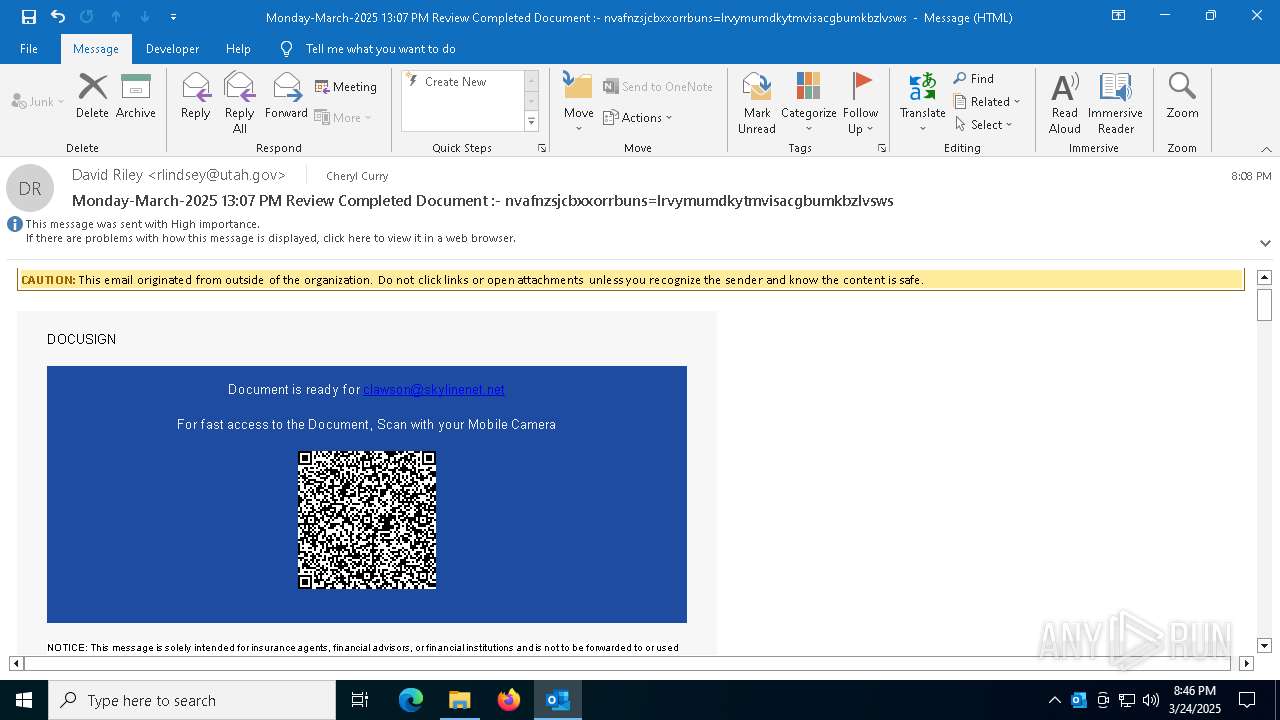Switch to the Message tab
Viewport: 1280px width, 720px height.
pos(96,49)
